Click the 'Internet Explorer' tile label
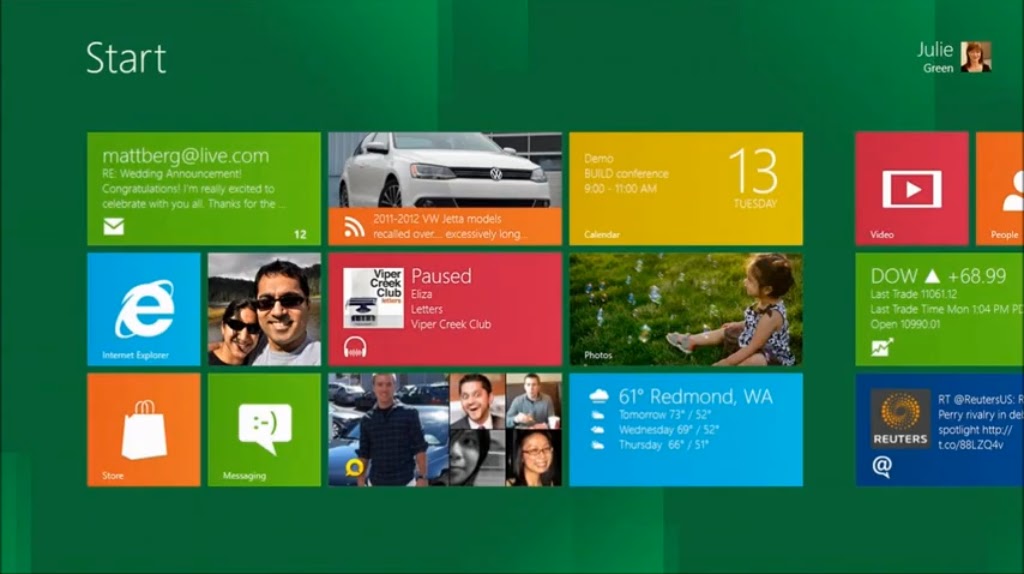Viewport: 1024px width, 574px height. click(135, 355)
